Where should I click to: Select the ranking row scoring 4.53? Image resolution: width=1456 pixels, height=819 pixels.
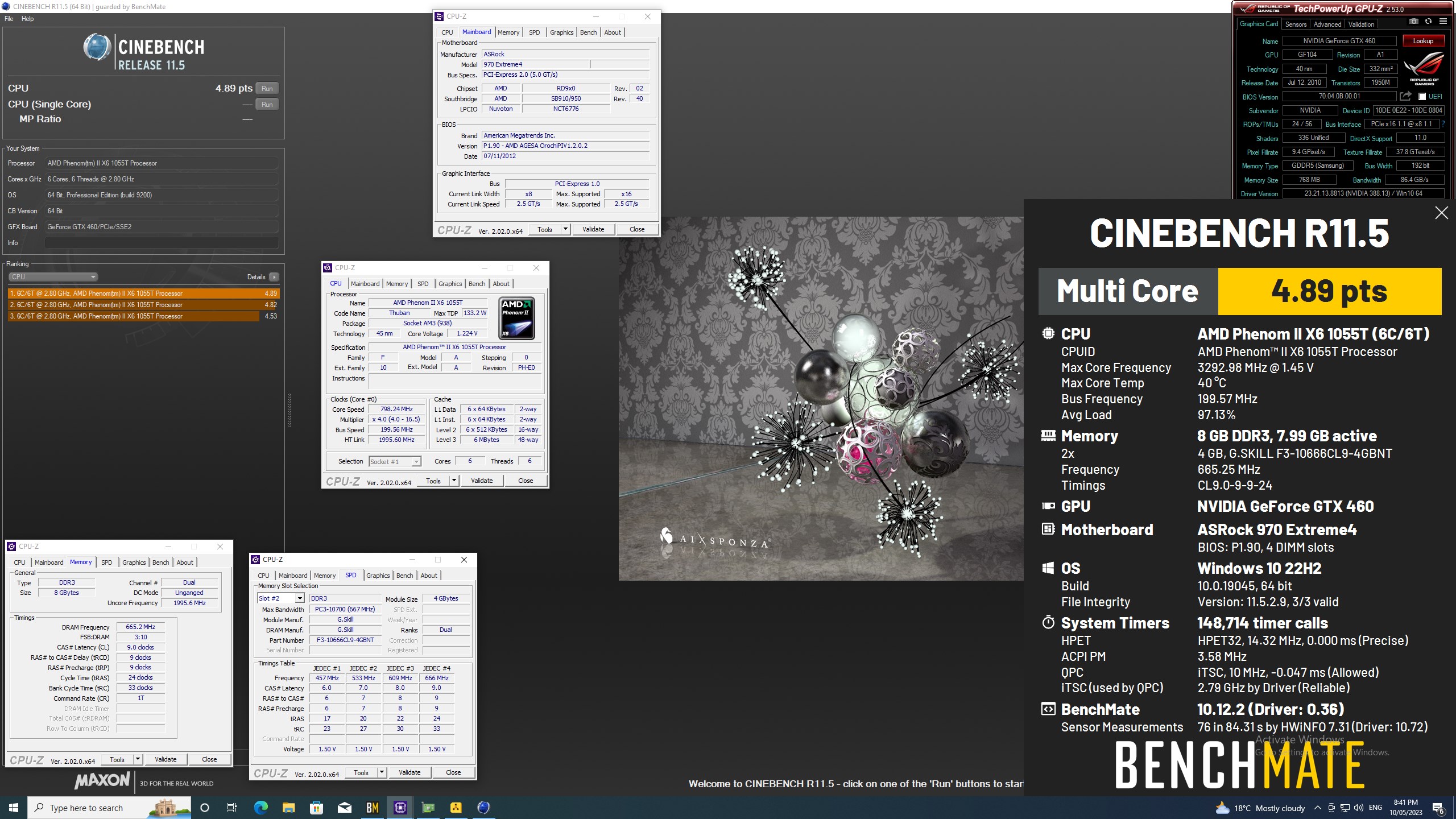point(143,316)
